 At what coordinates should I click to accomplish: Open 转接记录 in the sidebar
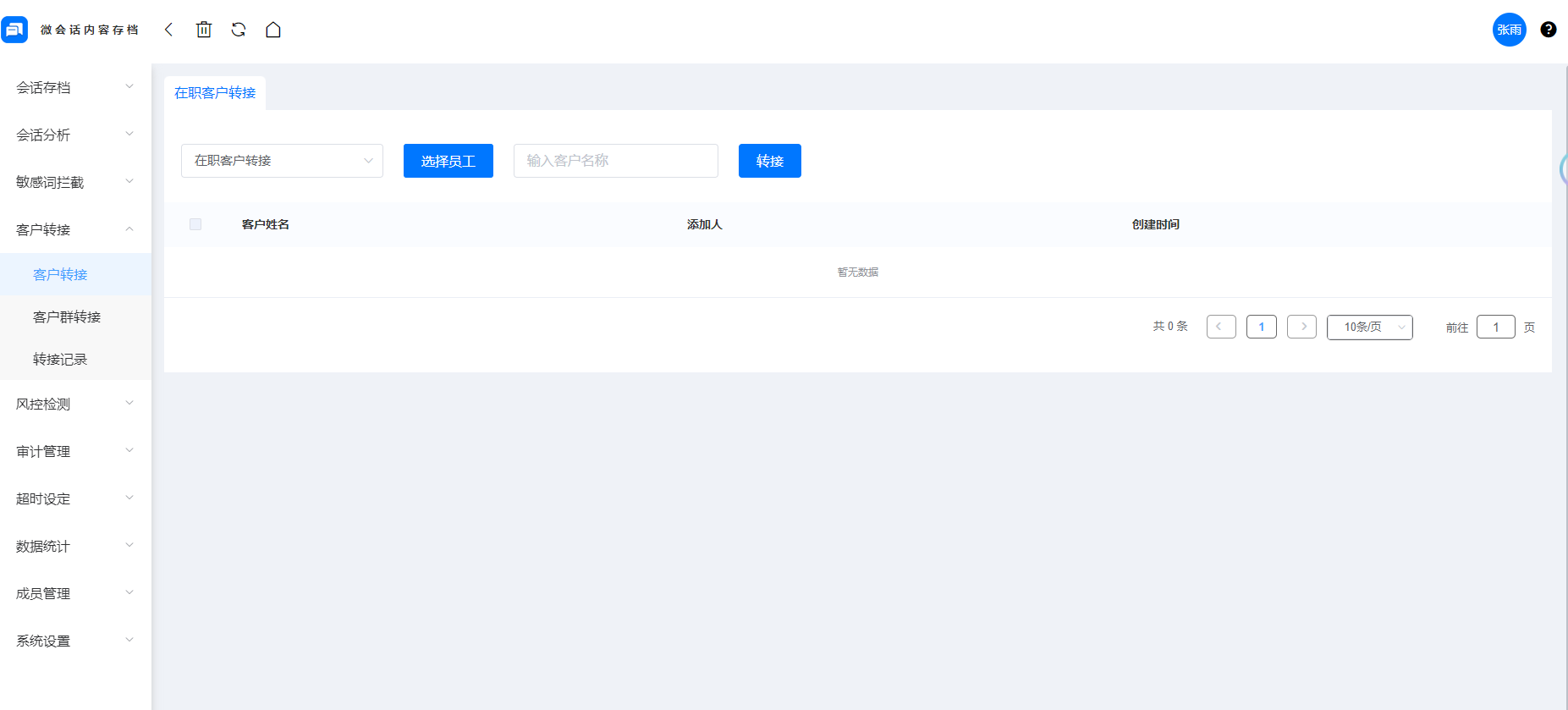(60, 359)
